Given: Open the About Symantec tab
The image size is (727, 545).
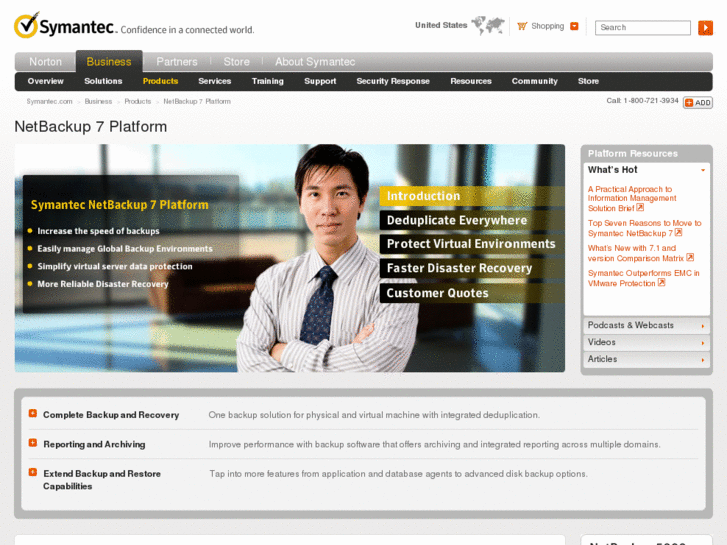Looking at the screenshot, I should (x=315, y=62).
